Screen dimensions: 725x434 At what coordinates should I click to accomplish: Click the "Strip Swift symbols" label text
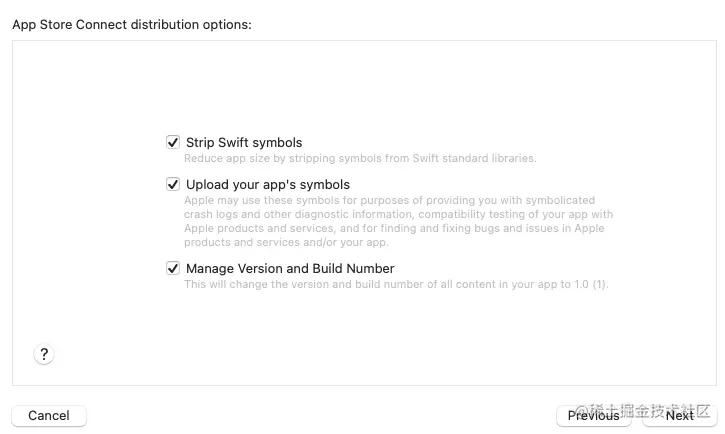click(x=244, y=142)
